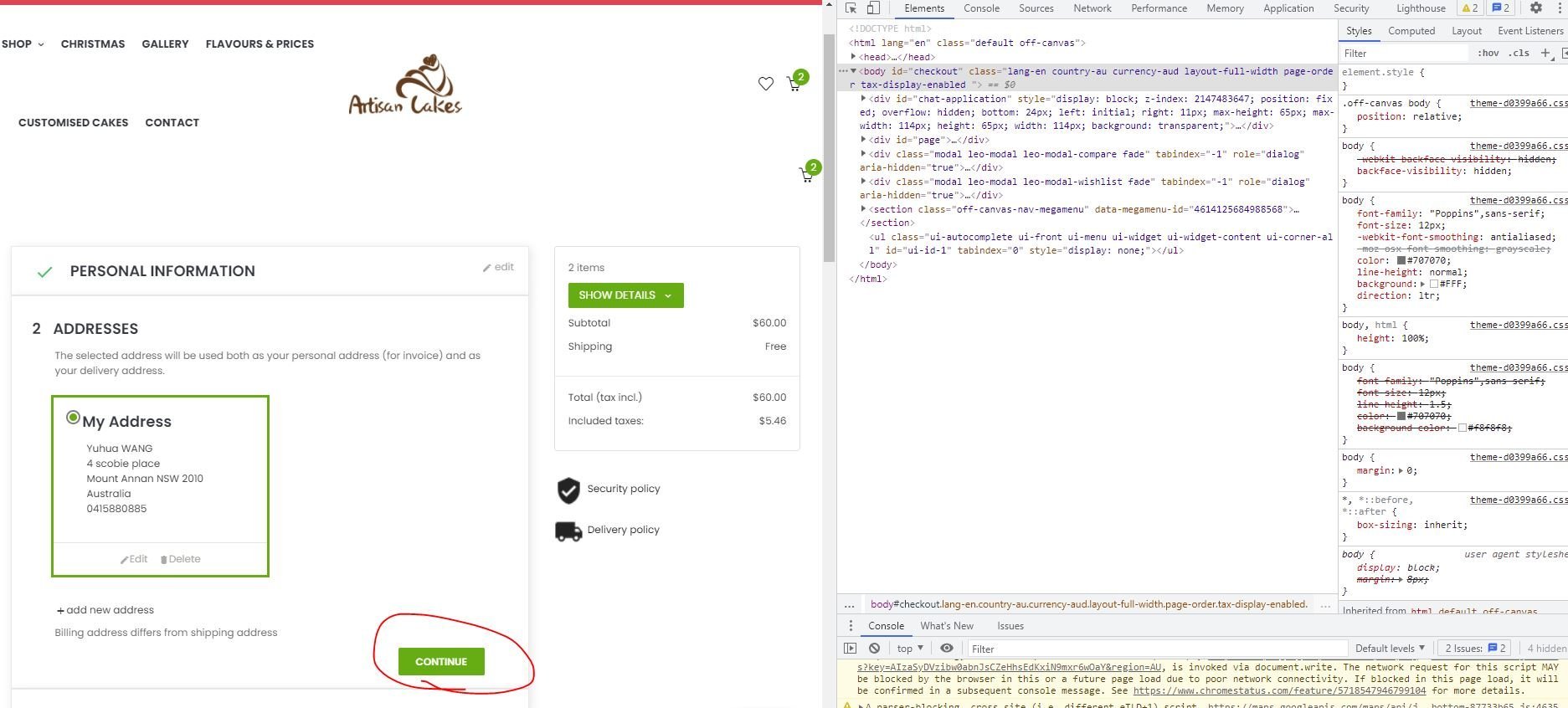
Task: Click the #707070 color swatch in body rule
Action: [x=1401, y=260]
